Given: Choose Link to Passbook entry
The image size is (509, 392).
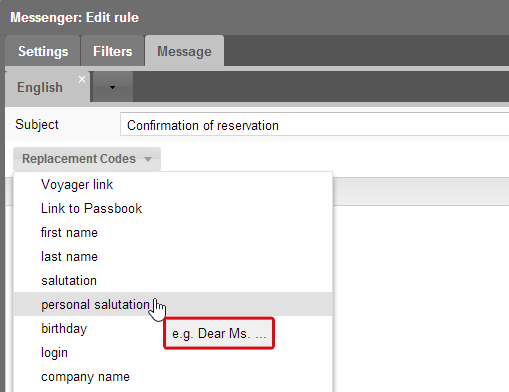Looking at the screenshot, I should point(173,208).
